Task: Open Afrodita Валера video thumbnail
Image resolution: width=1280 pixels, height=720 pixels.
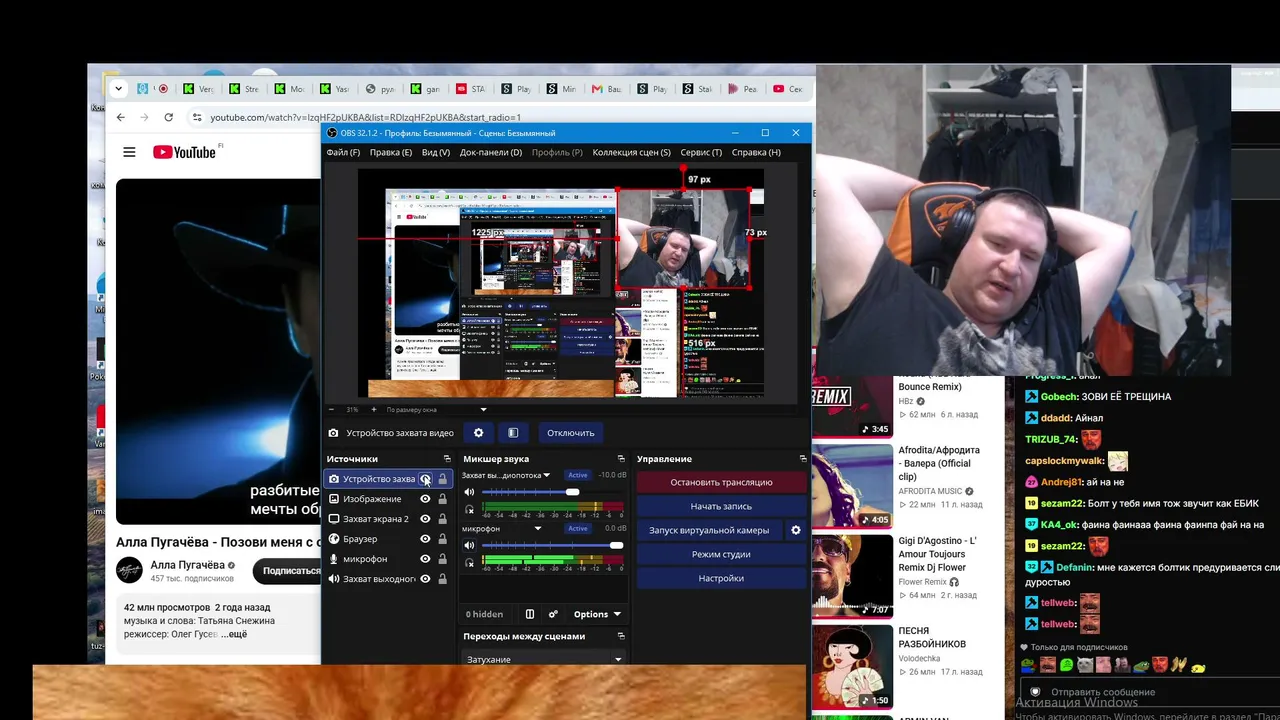Action: pos(852,486)
